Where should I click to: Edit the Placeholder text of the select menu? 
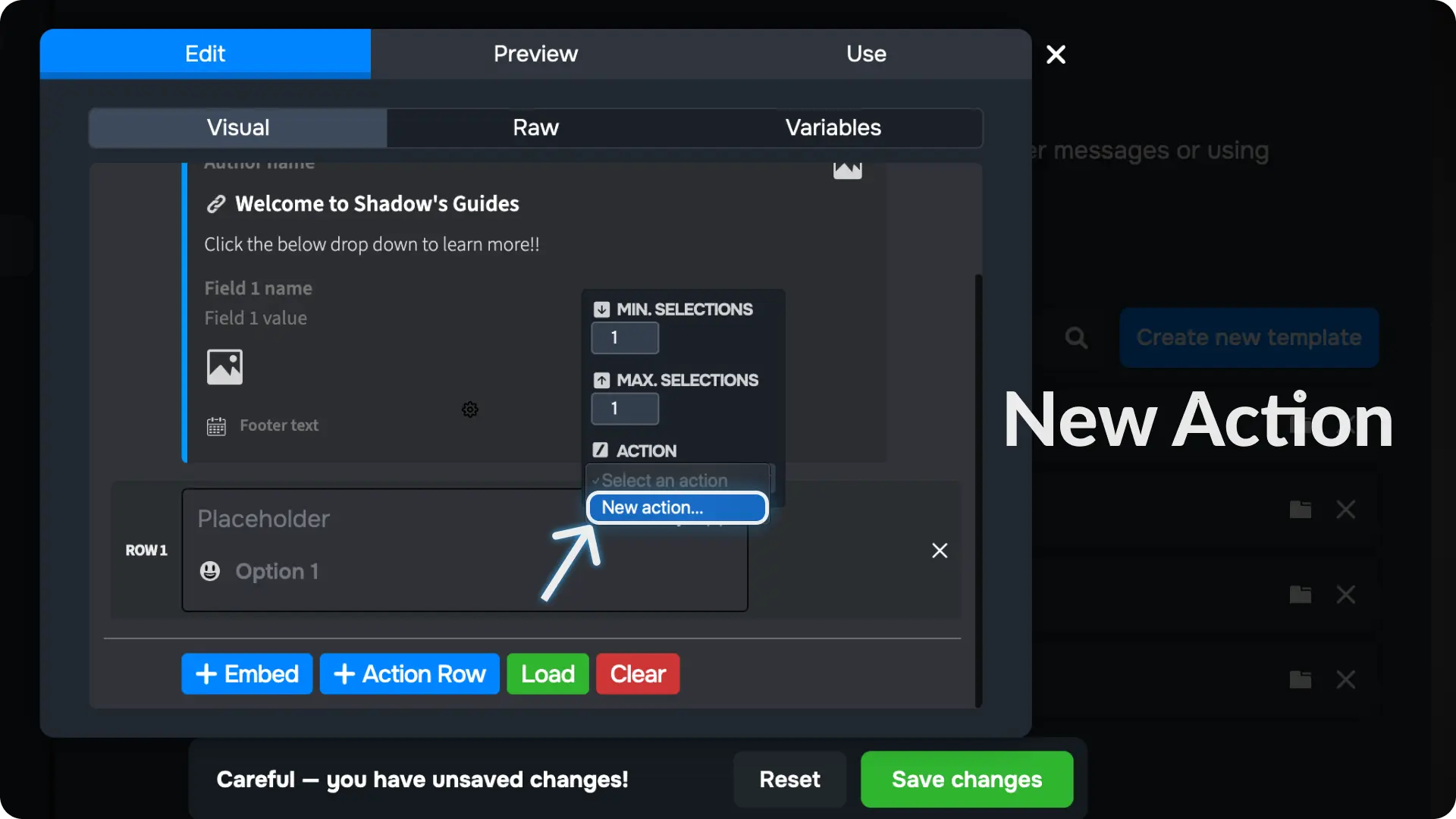[263, 519]
